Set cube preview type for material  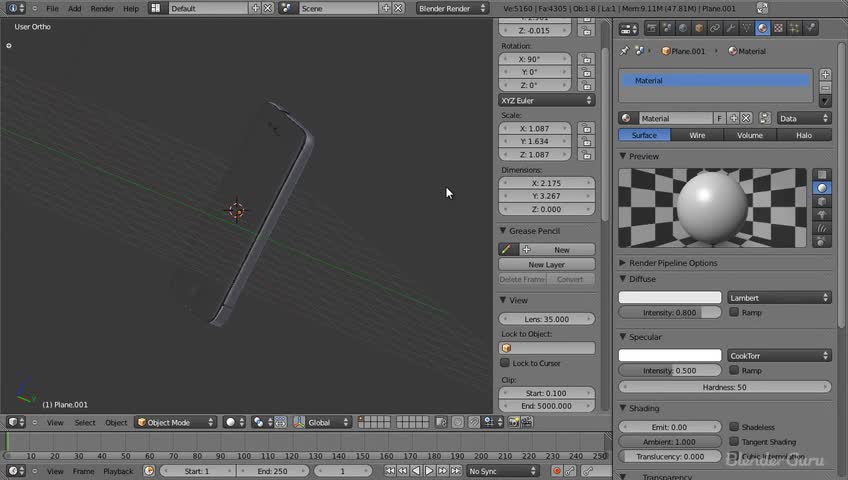click(822, 202)
